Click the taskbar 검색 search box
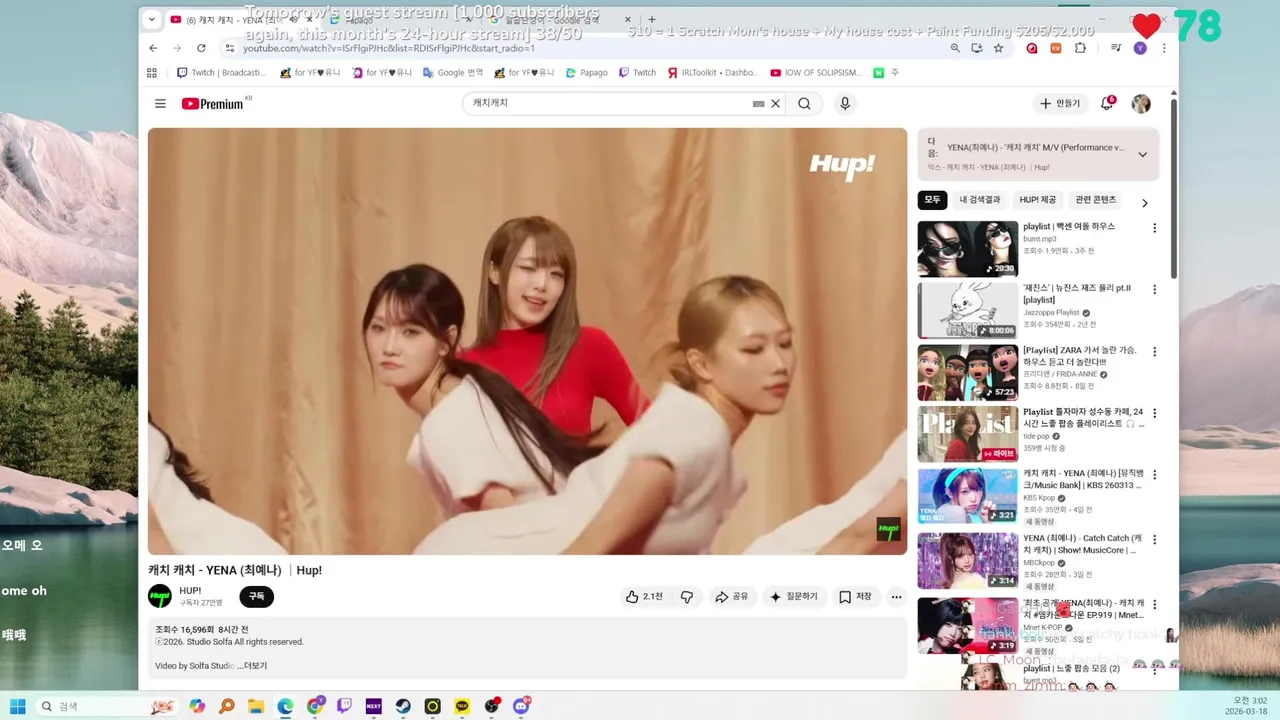 pos(108,706)
